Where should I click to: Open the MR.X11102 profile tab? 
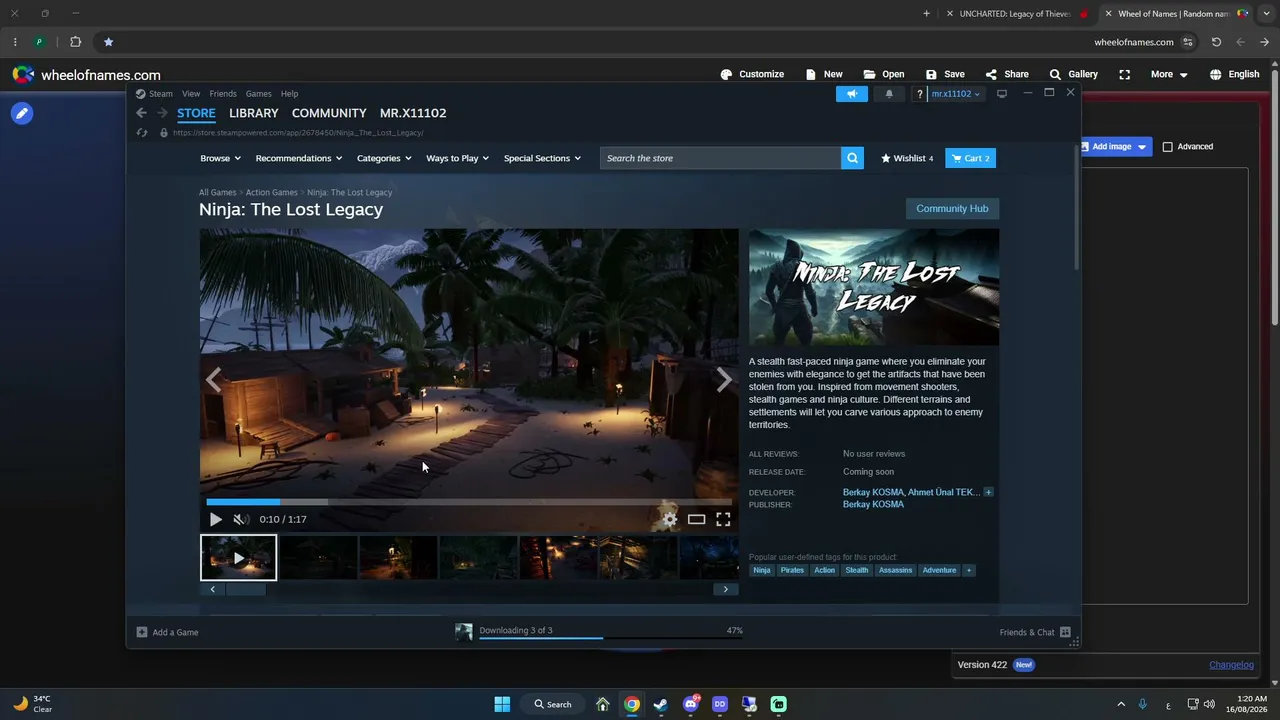(413, 113)
